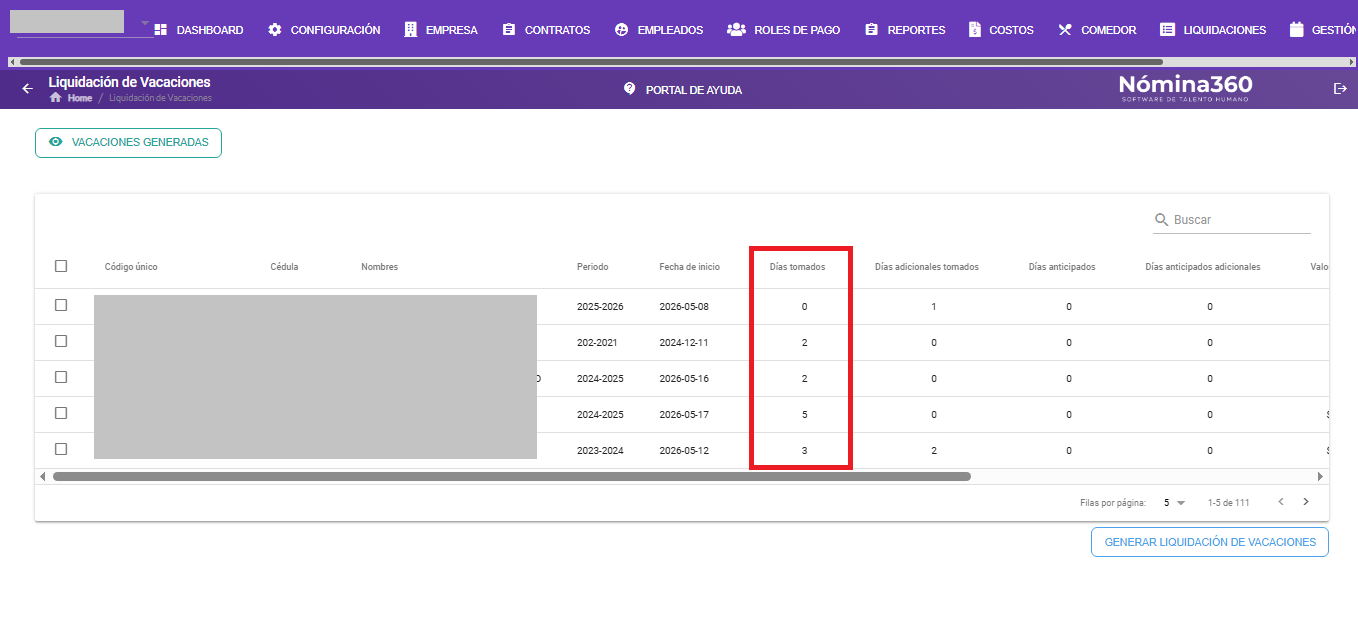Click the table horizontal scrollbar
The image size is (1358, 628).
click(511, 477)
